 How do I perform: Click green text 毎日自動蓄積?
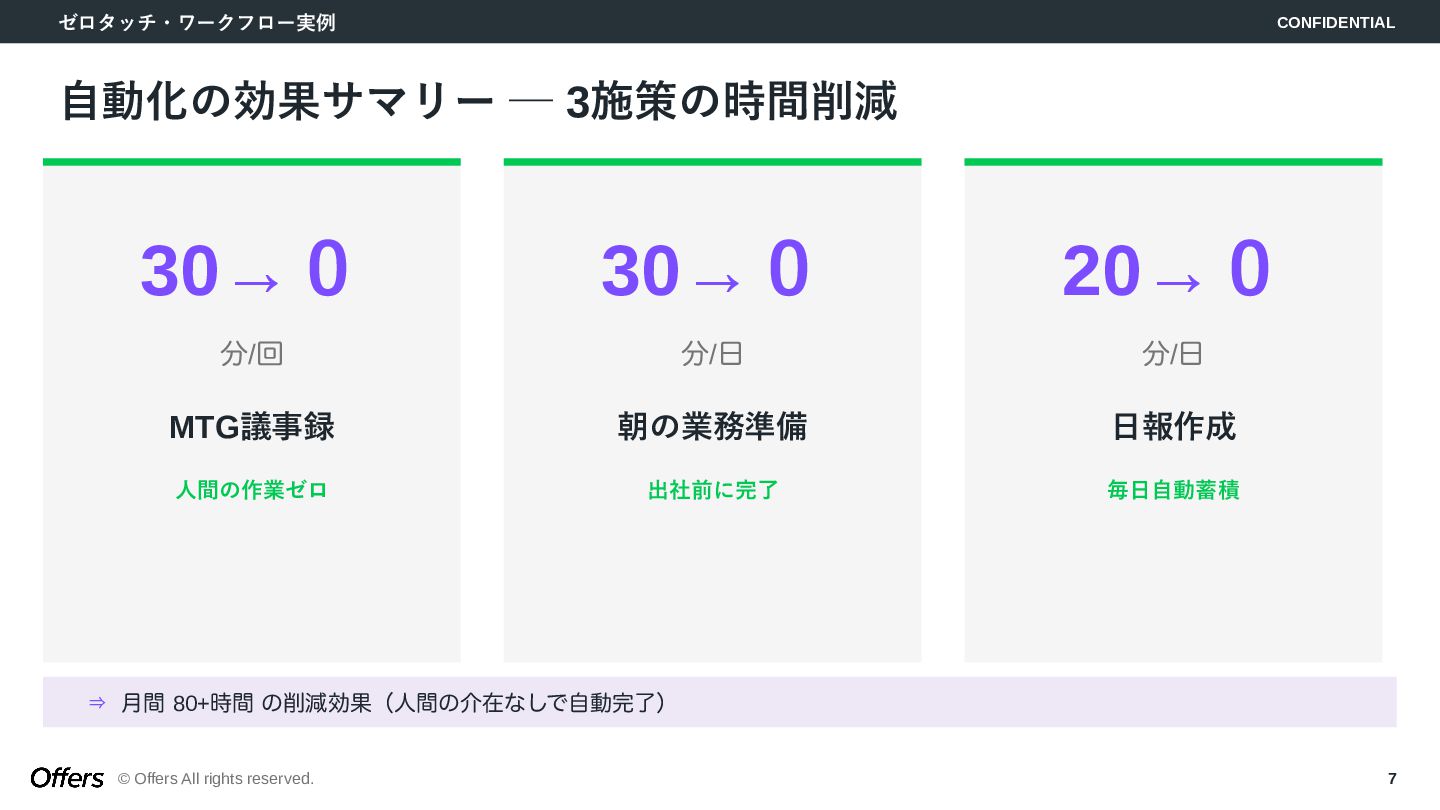(x=1173, y=490)
